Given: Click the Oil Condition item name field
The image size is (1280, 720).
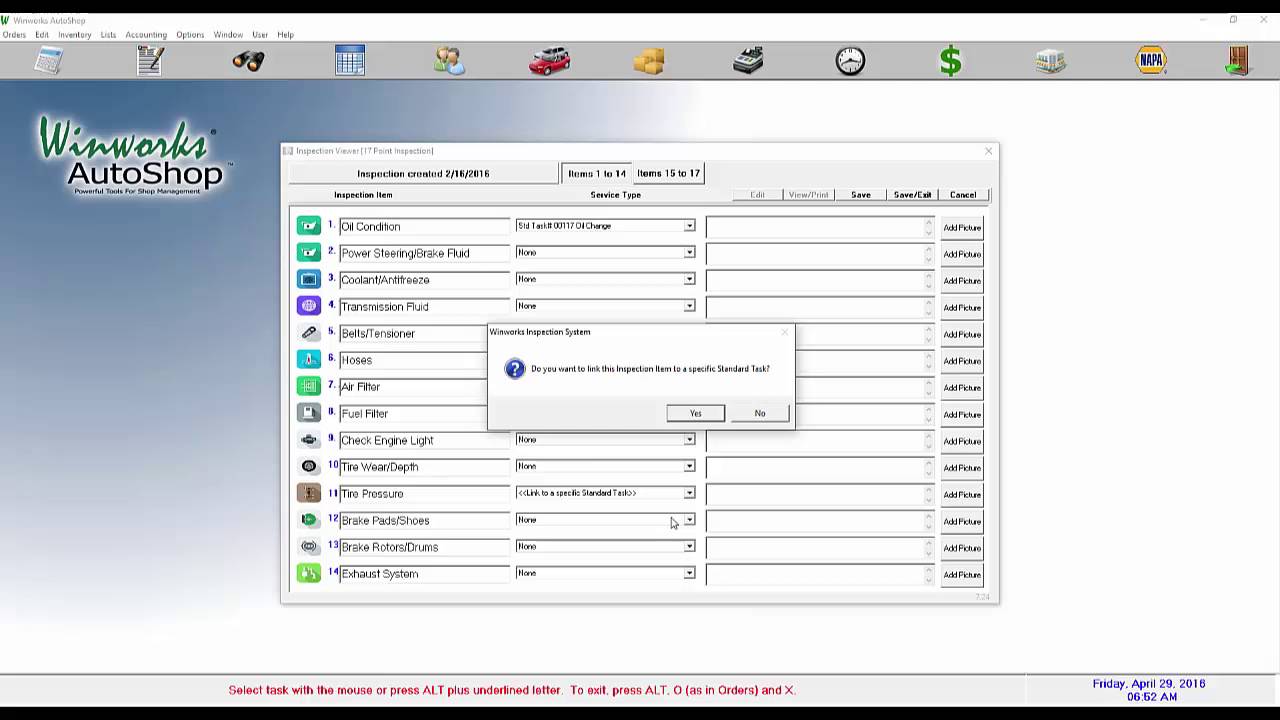Looking at the screenshot, I should (425, 226).
